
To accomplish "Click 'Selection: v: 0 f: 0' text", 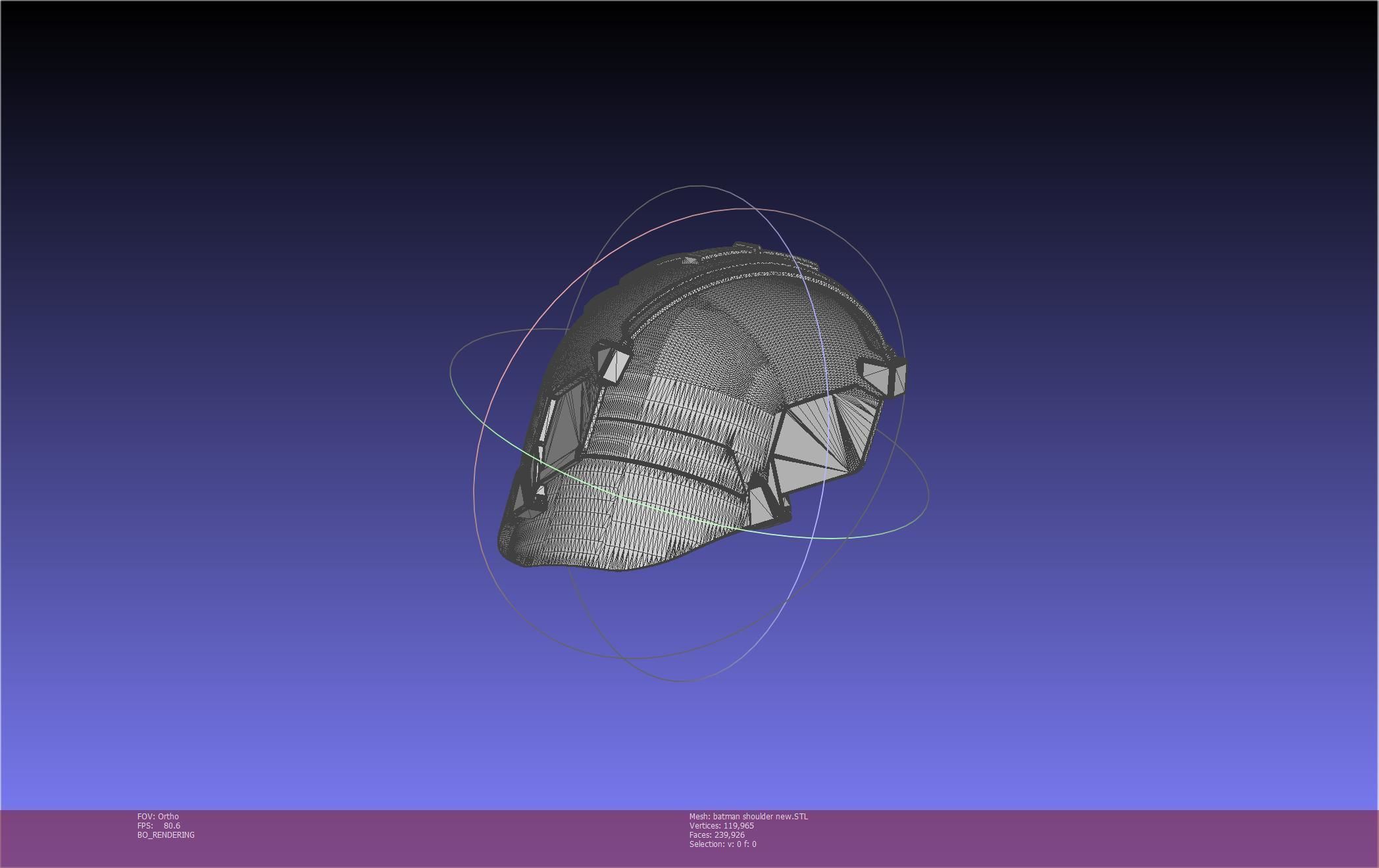I will point(723,844).
